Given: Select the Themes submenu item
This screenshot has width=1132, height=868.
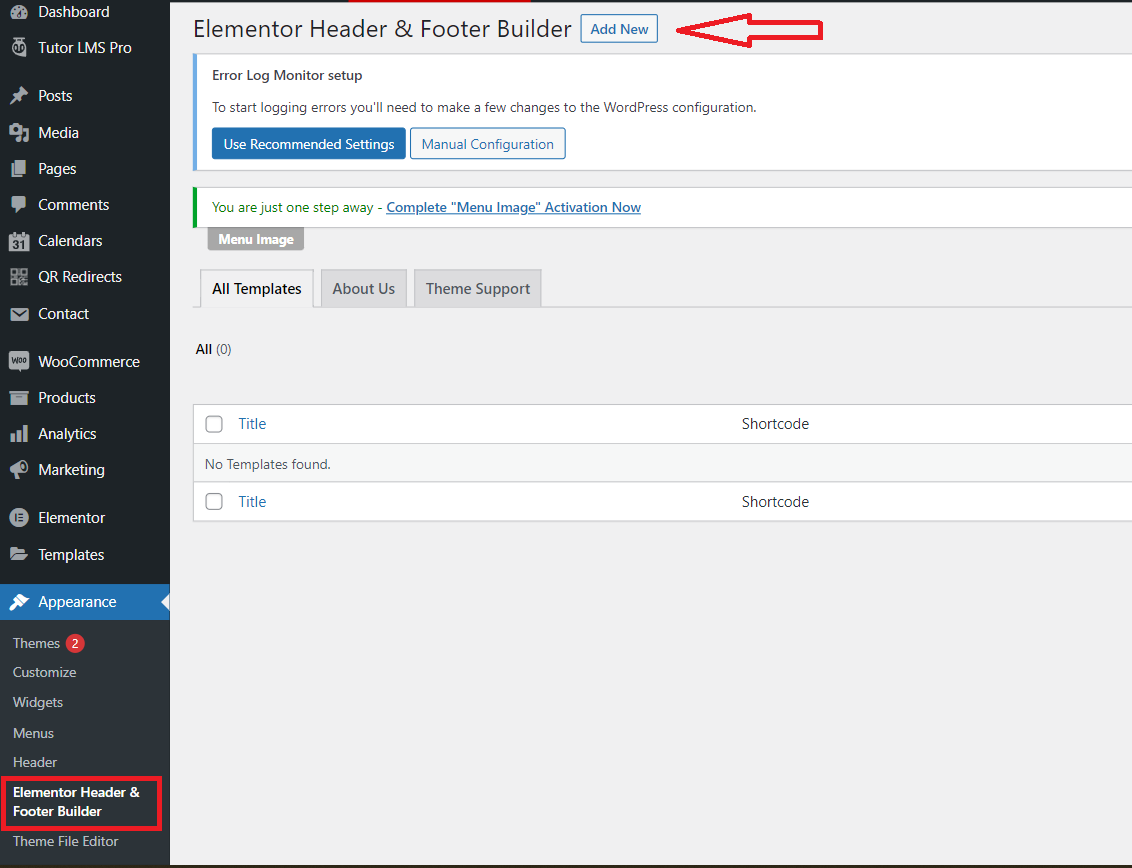Looking at the screenshot, I should coord(36,643).
